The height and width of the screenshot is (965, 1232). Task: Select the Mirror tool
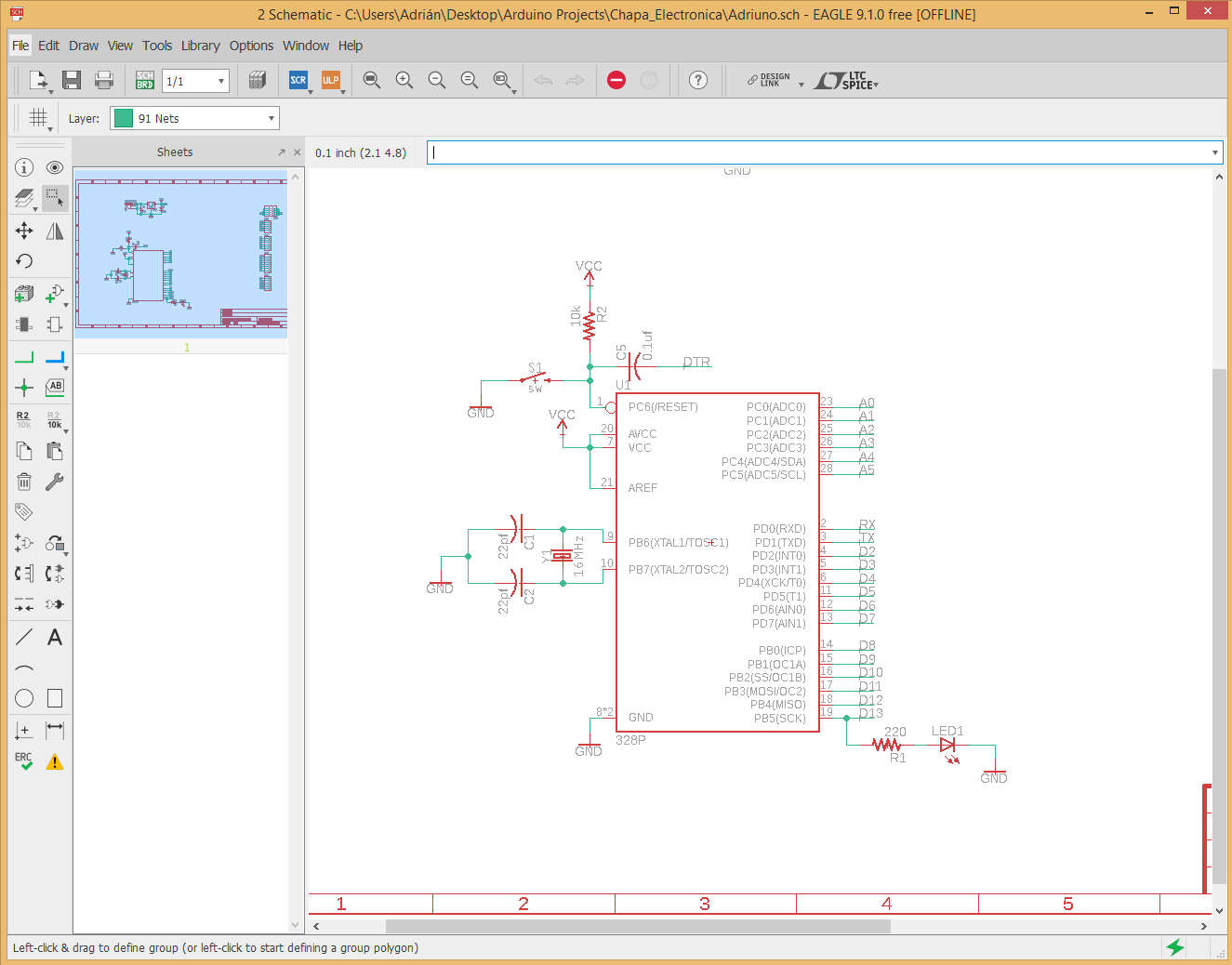55,230
